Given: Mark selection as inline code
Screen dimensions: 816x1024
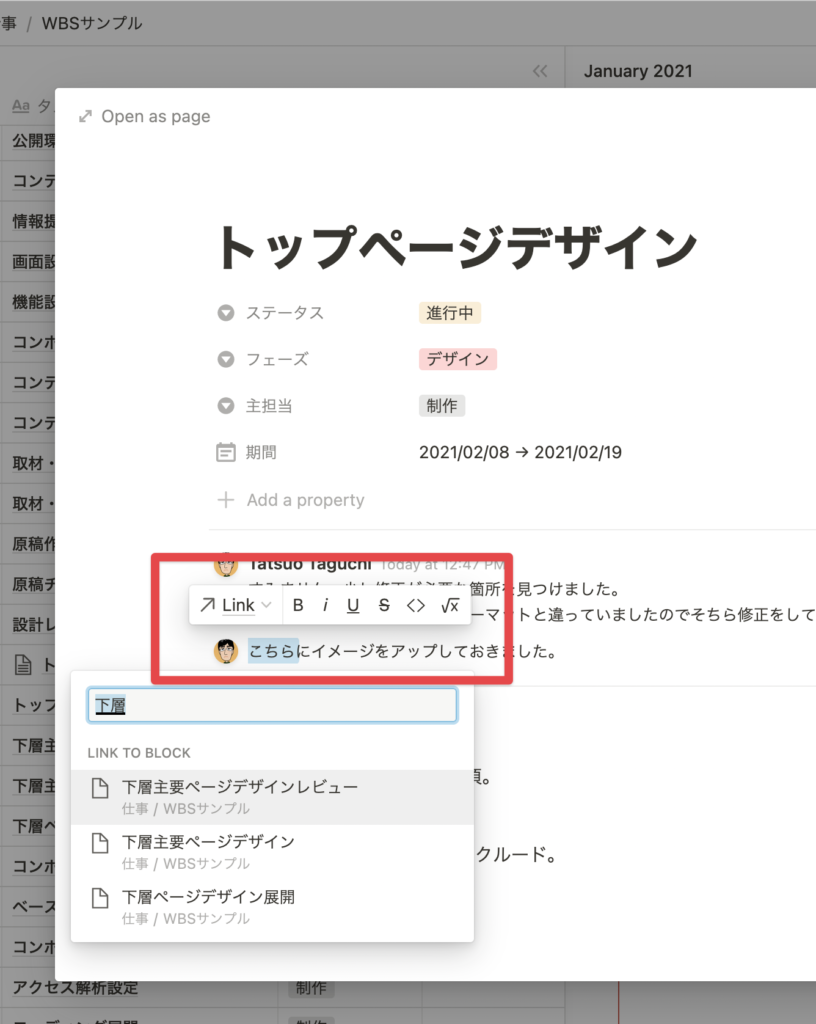Looking at the screenshot, I should [x=416, y=605].
